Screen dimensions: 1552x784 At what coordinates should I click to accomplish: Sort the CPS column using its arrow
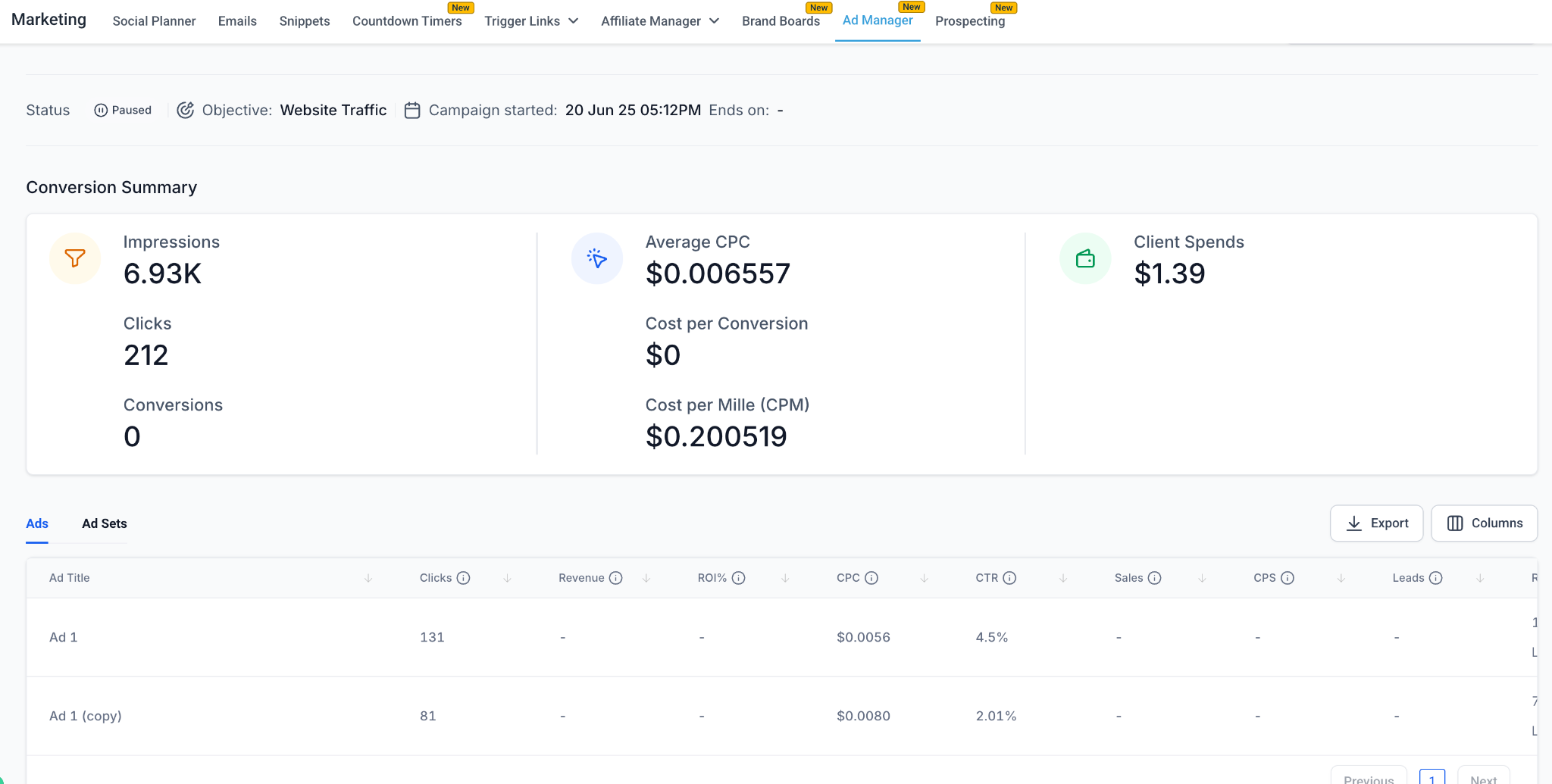1341,578
